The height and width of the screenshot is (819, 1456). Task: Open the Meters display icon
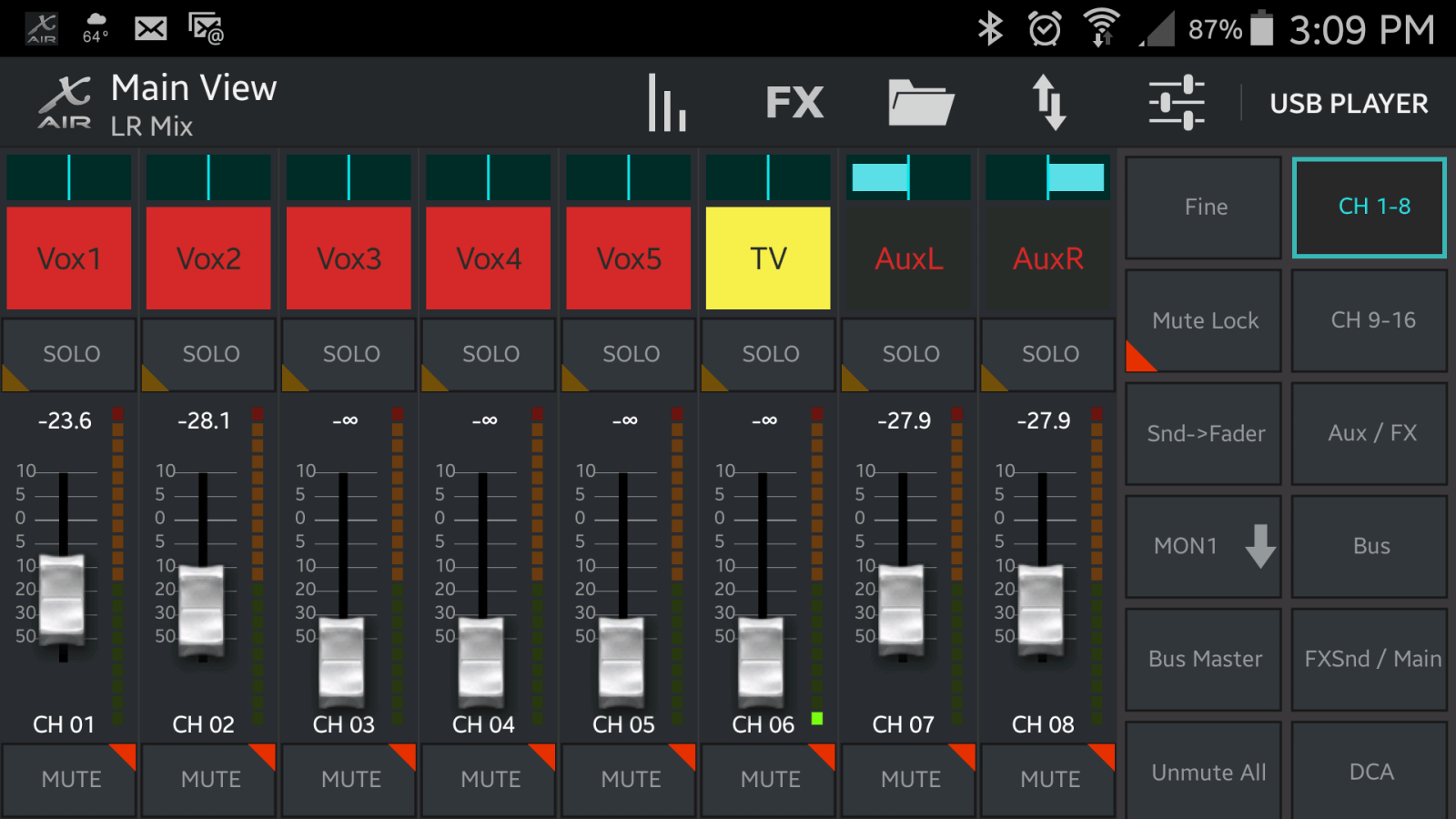[x=667, y=102]
